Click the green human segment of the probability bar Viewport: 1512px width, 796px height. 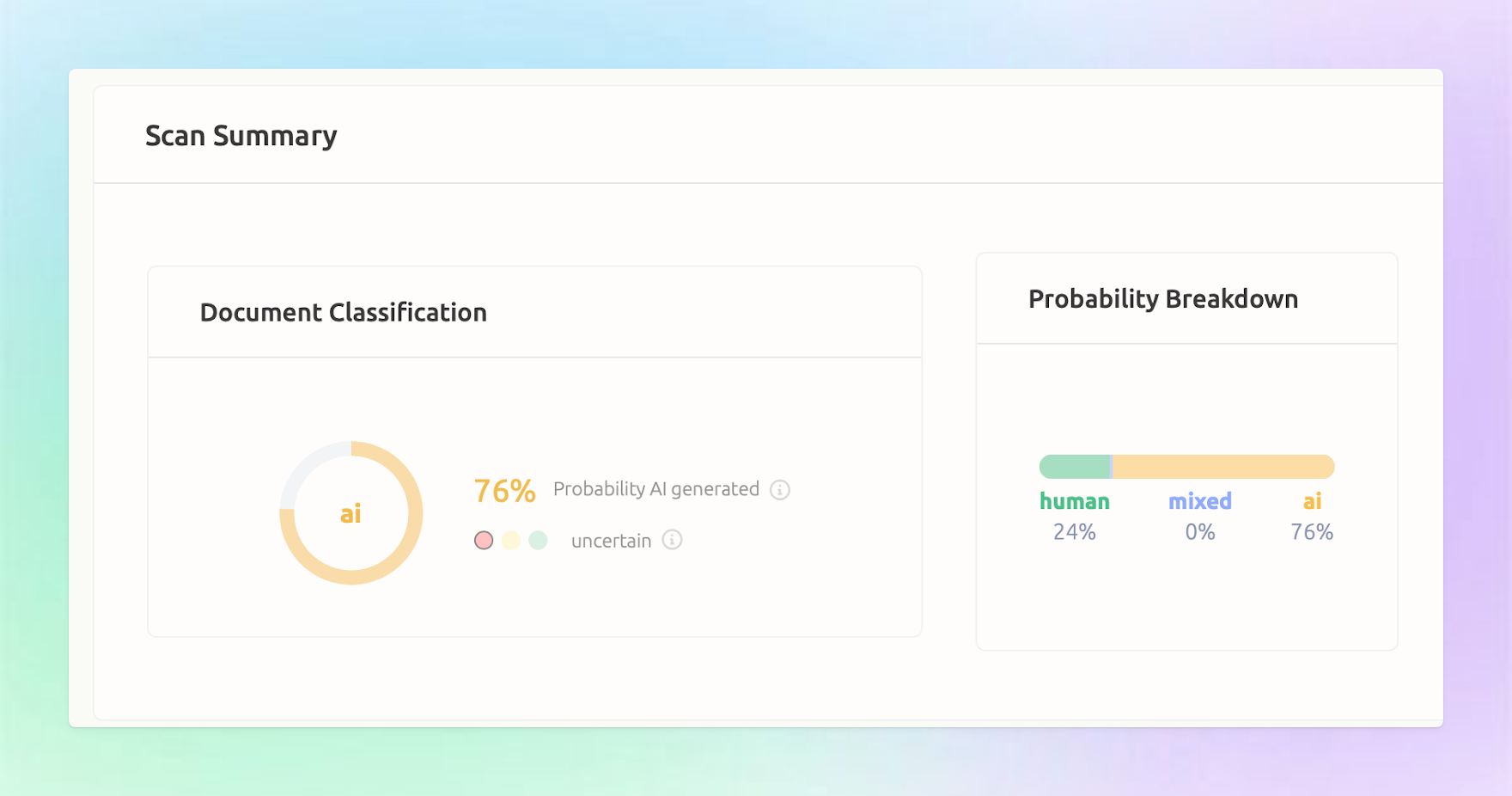point(1074,467)
